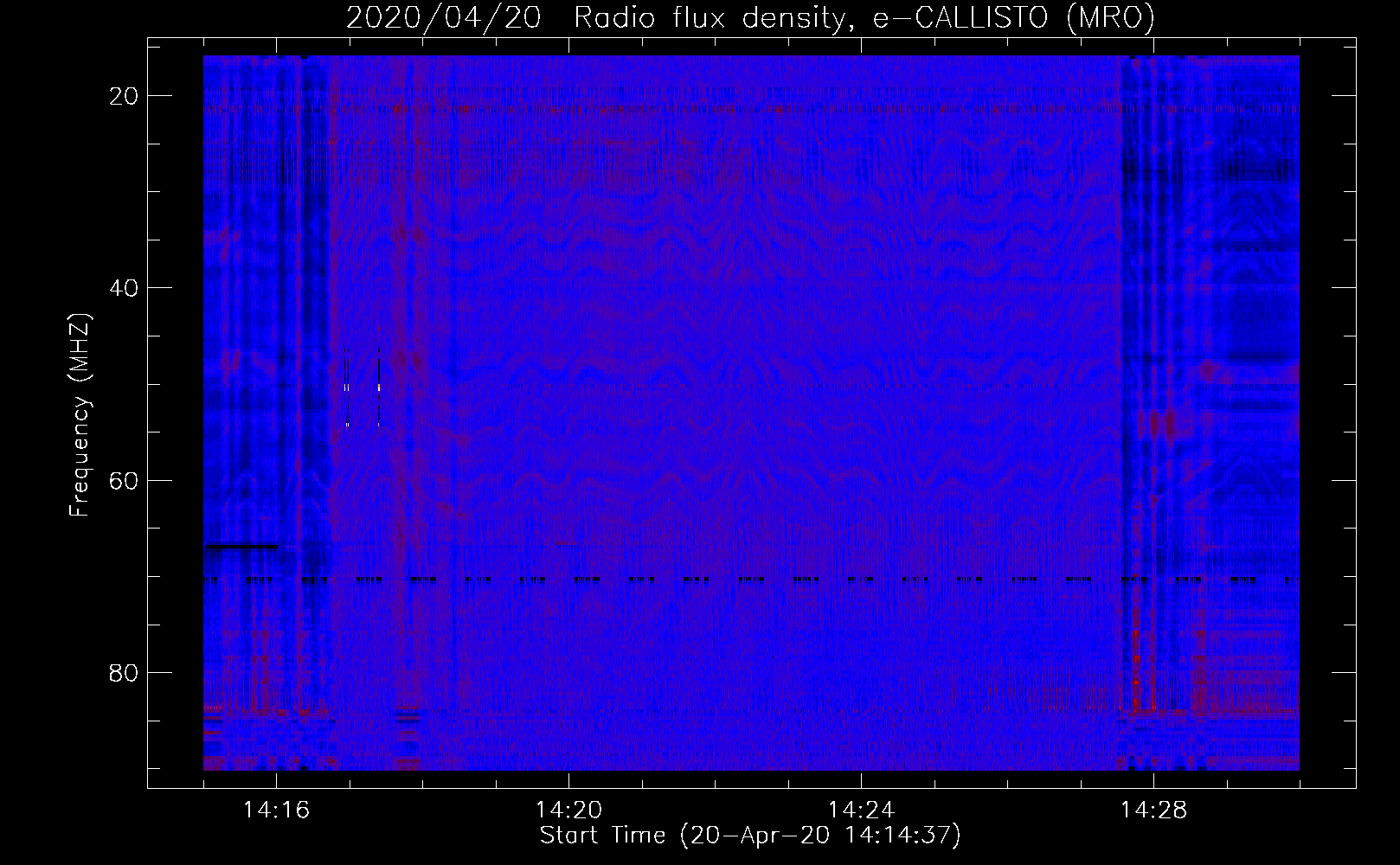Click the yellow-white spike near 14:17
The height and width of the screenshot is (865, 1400).
346,388
